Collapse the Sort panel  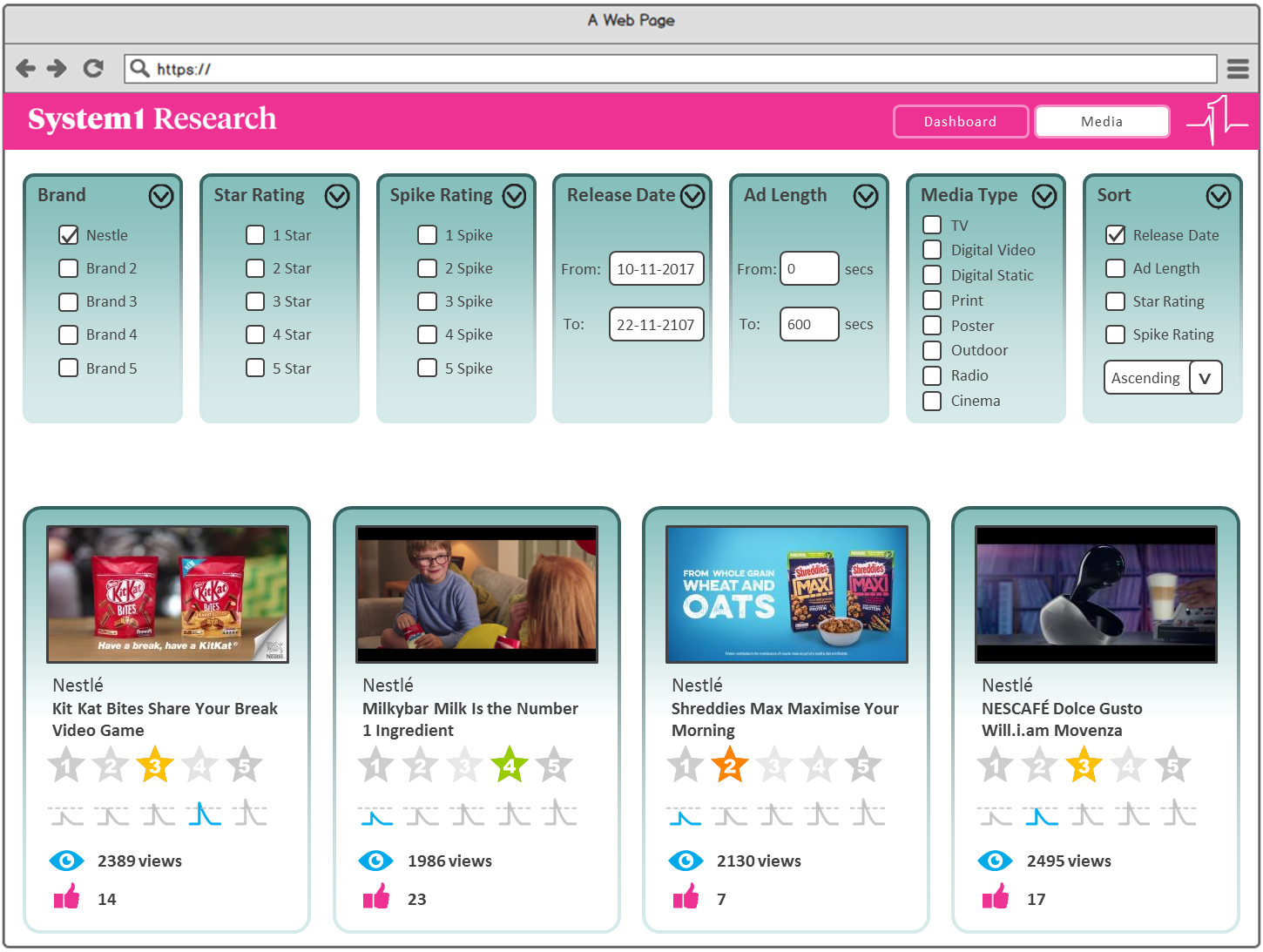1219,196
